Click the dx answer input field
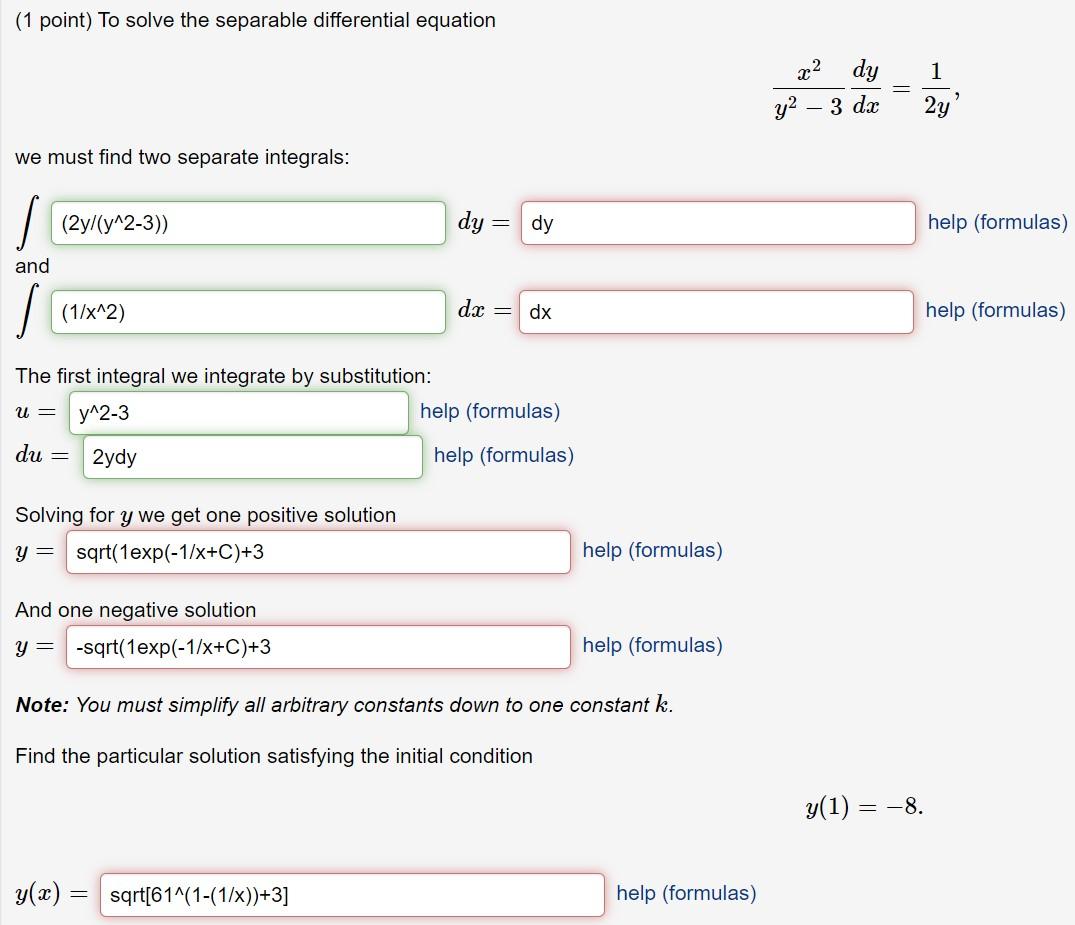The width and height of the screenshot is (1075, 925). [x=716, y=311]
